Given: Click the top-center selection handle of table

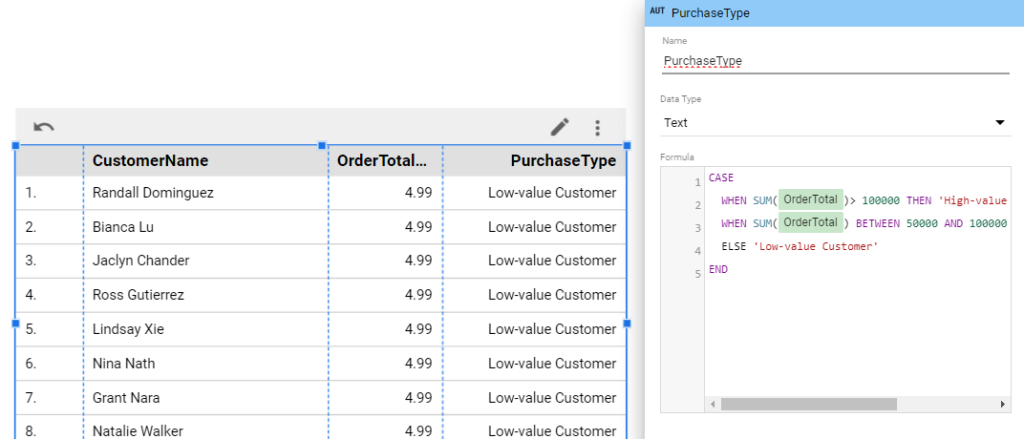Looking at the screenshot, I should click(x=321, y=145).
